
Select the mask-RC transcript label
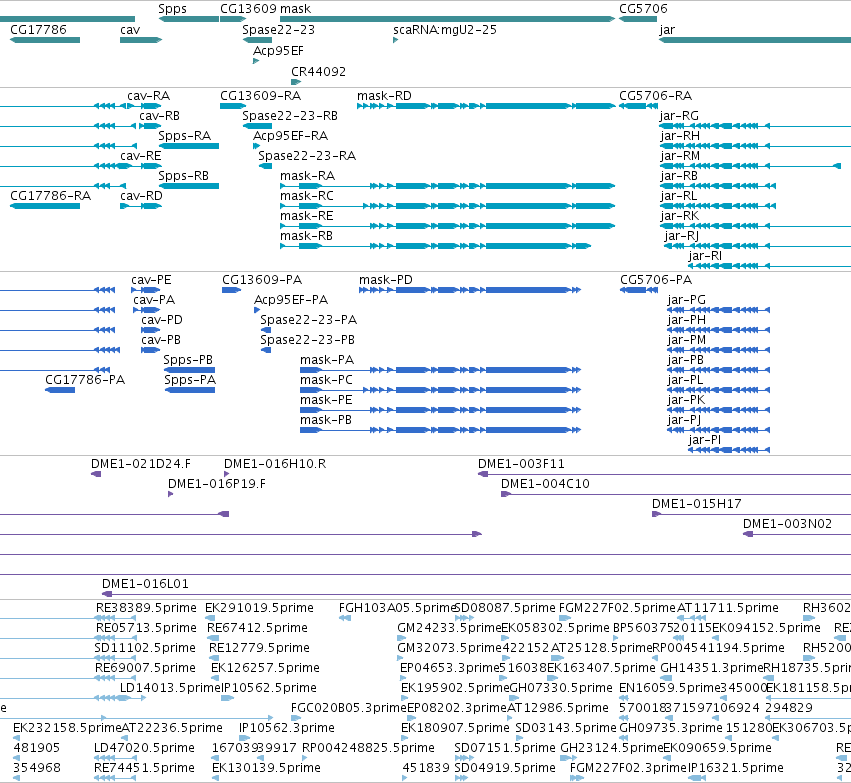(x=307, y=196)
